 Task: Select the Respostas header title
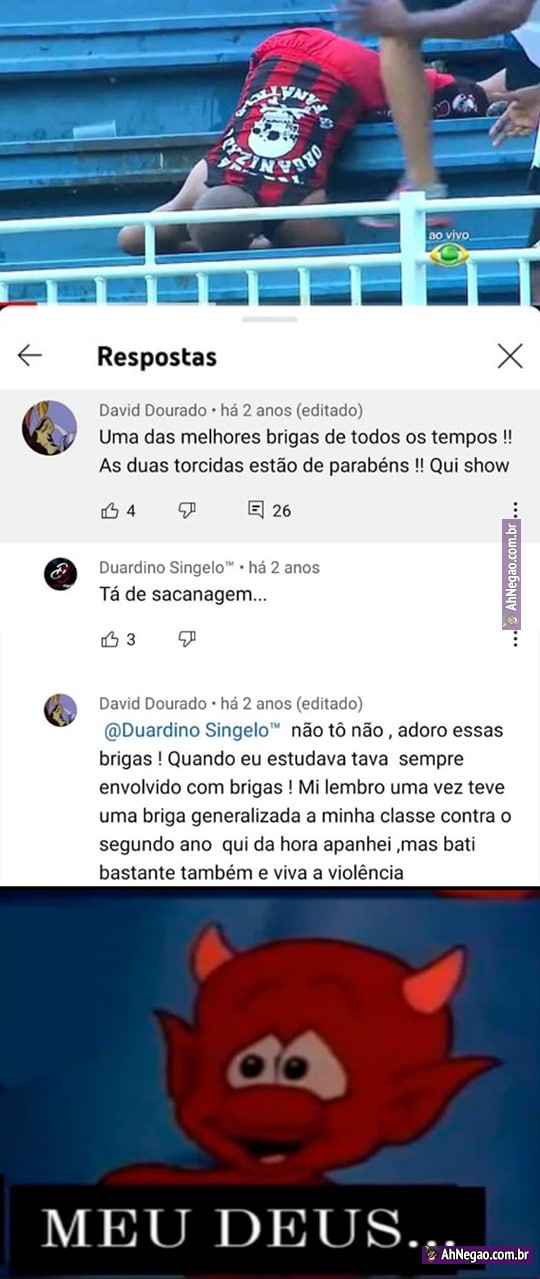[x=156, y=356]
